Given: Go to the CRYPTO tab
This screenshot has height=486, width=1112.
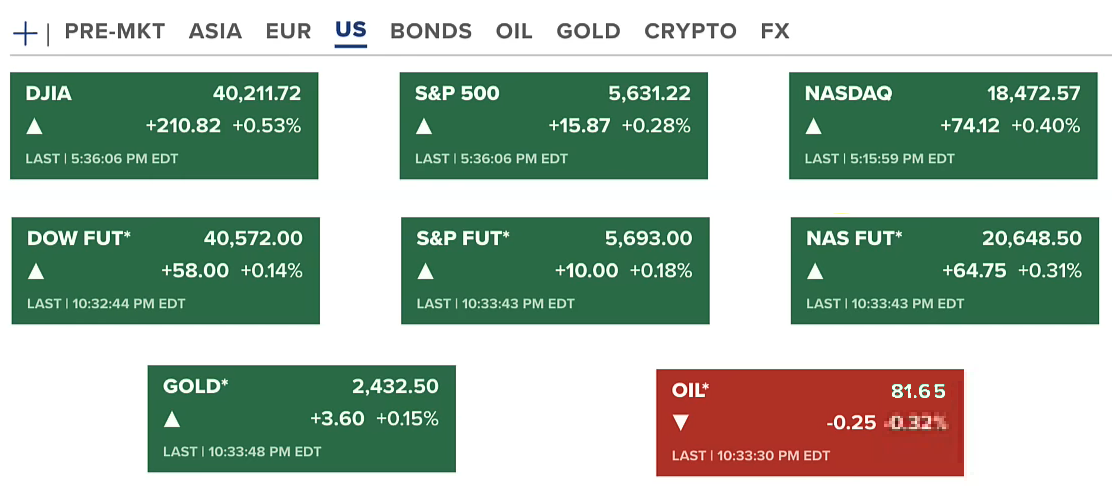Looking at the screenshot, I should coord(690,31).
